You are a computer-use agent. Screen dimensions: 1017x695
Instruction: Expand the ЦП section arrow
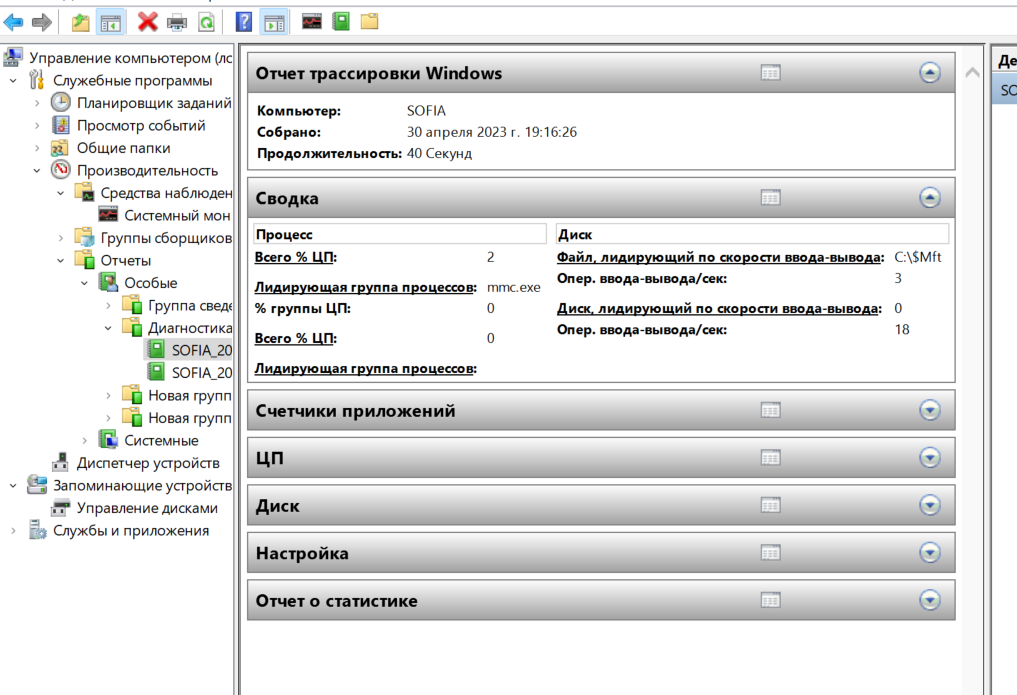930,458
